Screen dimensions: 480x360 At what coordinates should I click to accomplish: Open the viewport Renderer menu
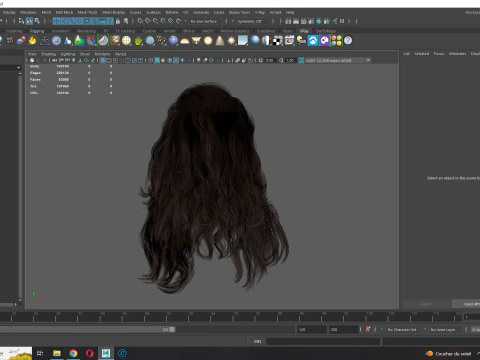coord(102,54)
